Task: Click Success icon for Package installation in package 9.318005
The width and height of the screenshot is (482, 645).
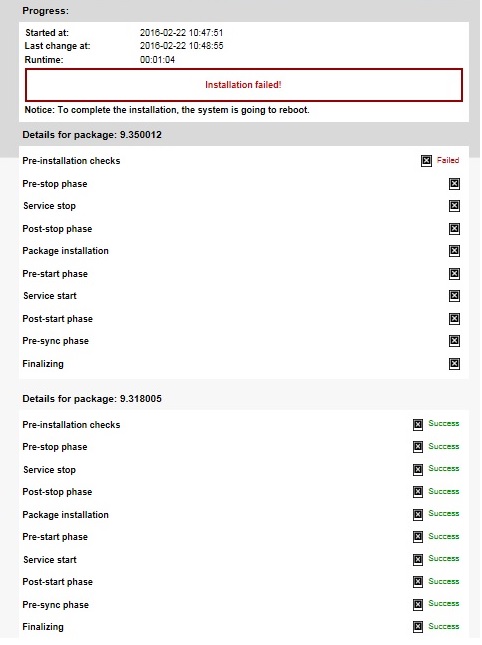Action: (417, 515)
